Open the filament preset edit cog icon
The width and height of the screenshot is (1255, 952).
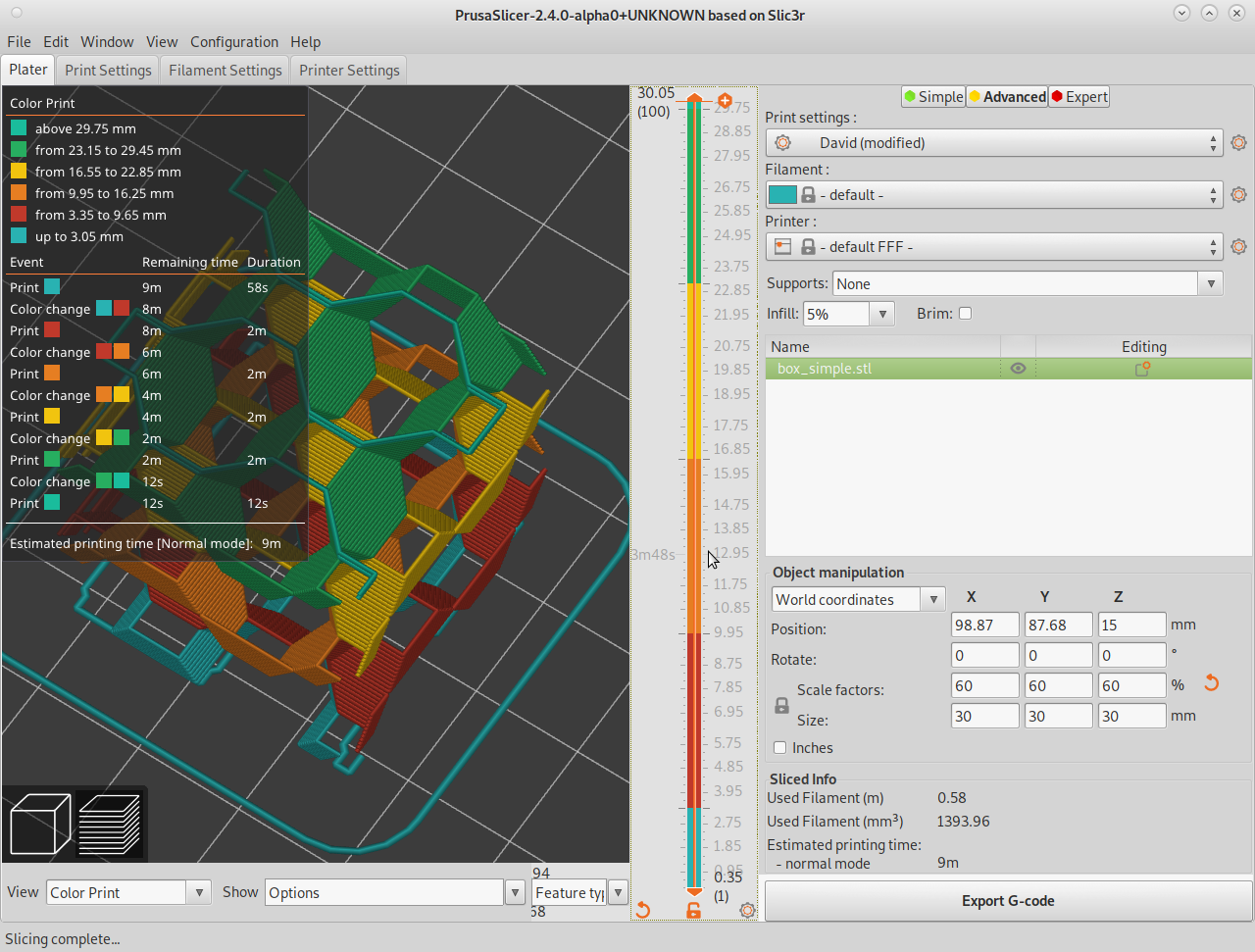pos(1238,194)
